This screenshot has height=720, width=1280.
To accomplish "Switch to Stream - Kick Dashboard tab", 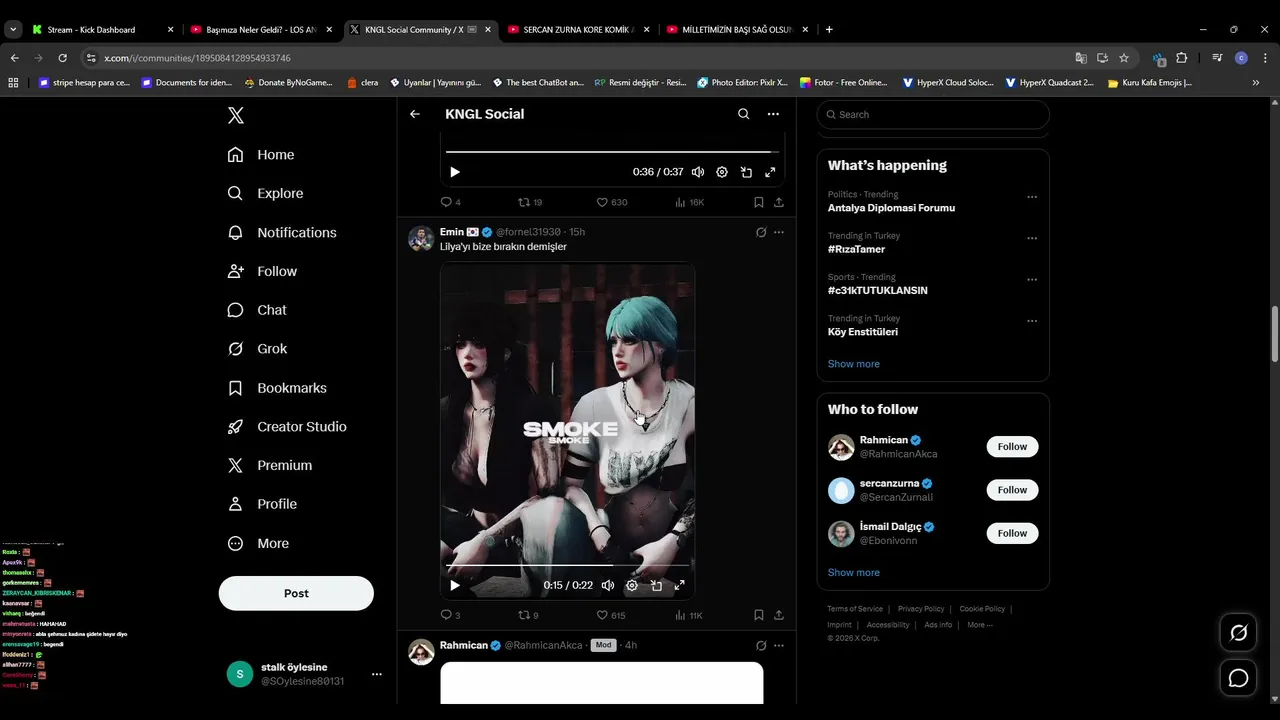I will [x=102, y=30].
